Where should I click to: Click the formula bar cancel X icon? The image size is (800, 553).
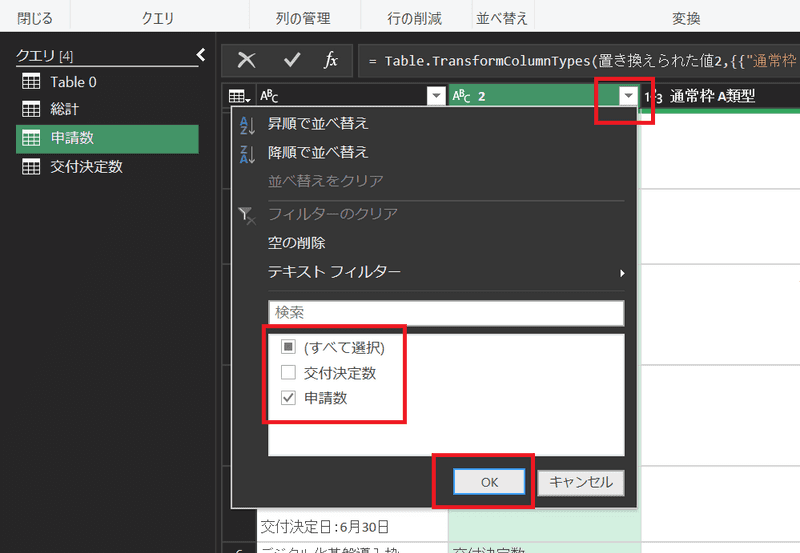click(x=246, y=60)
